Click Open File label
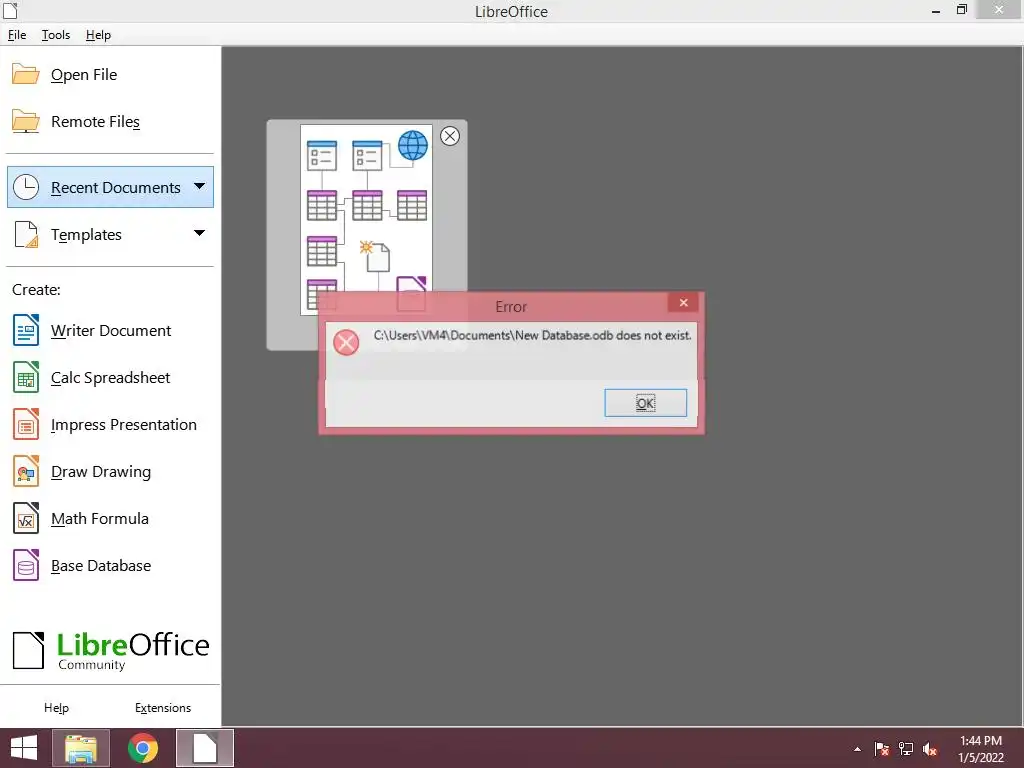Image resolution: width=1024 pixels, height=768 pixels. point(84,74)
